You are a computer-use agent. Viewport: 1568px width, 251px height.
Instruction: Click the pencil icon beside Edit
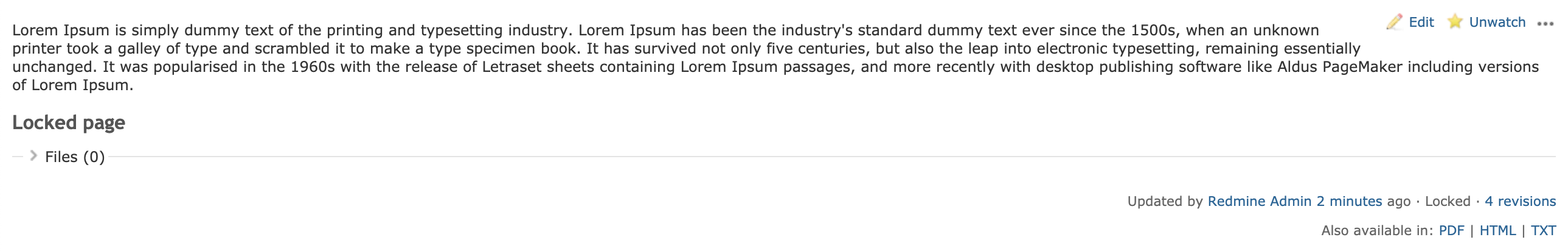click(x=1394, y=22)
